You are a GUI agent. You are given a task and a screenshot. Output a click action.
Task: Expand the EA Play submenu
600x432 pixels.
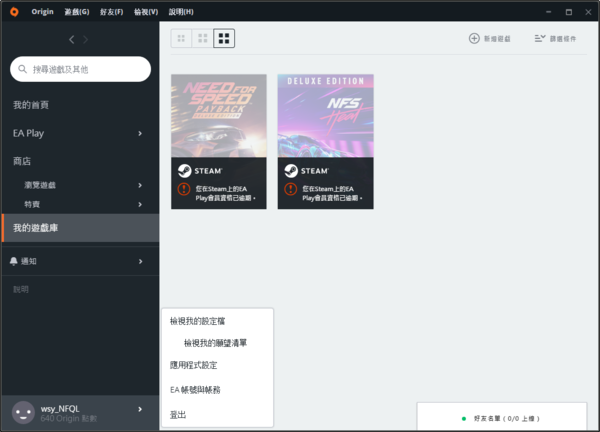(x=140, y=133)
